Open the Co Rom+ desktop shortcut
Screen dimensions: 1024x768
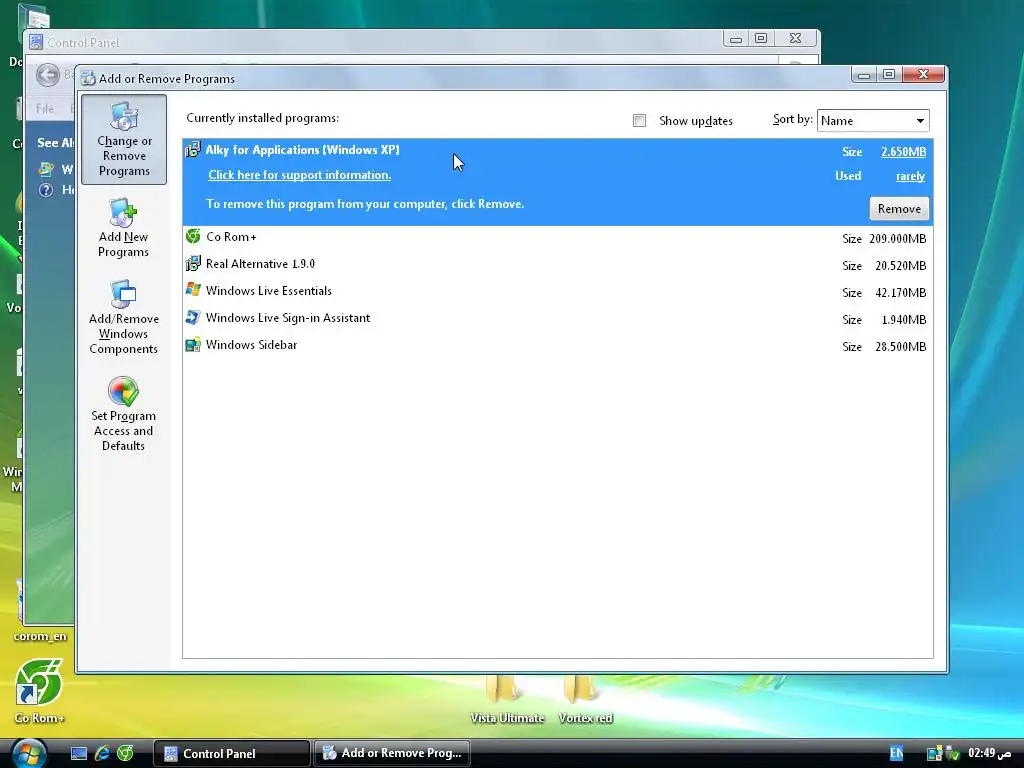point(39,691)
